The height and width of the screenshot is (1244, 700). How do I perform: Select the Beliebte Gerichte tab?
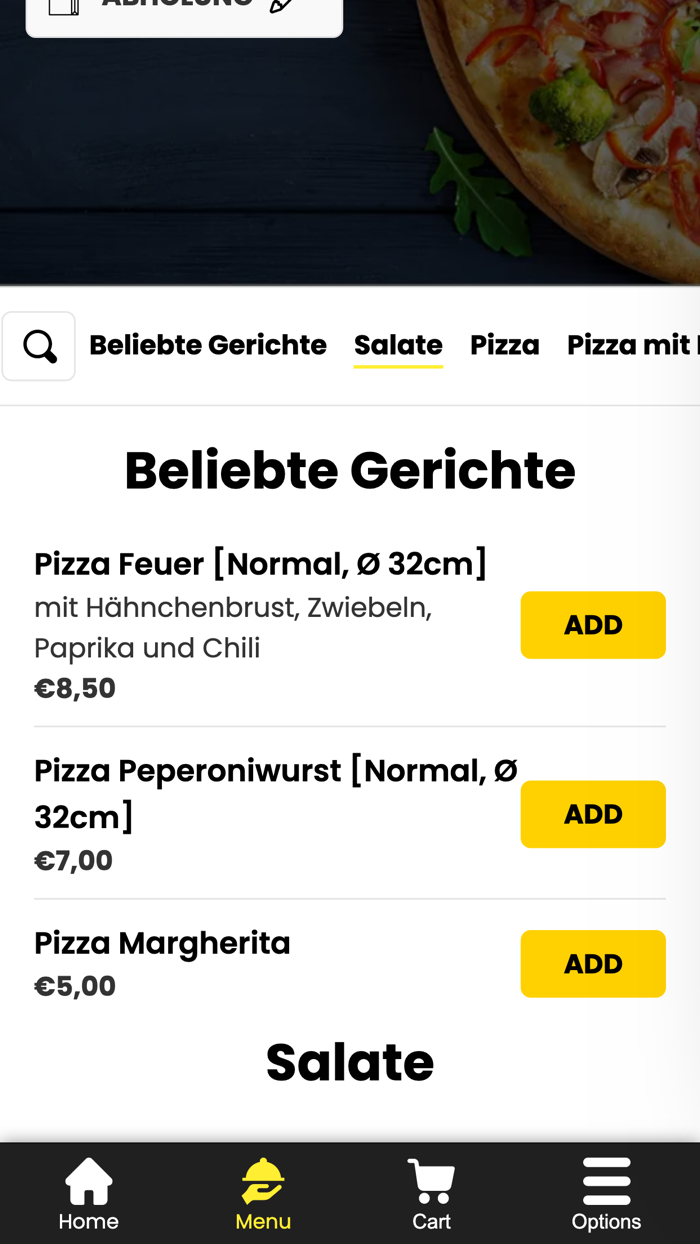click(208, 345)
